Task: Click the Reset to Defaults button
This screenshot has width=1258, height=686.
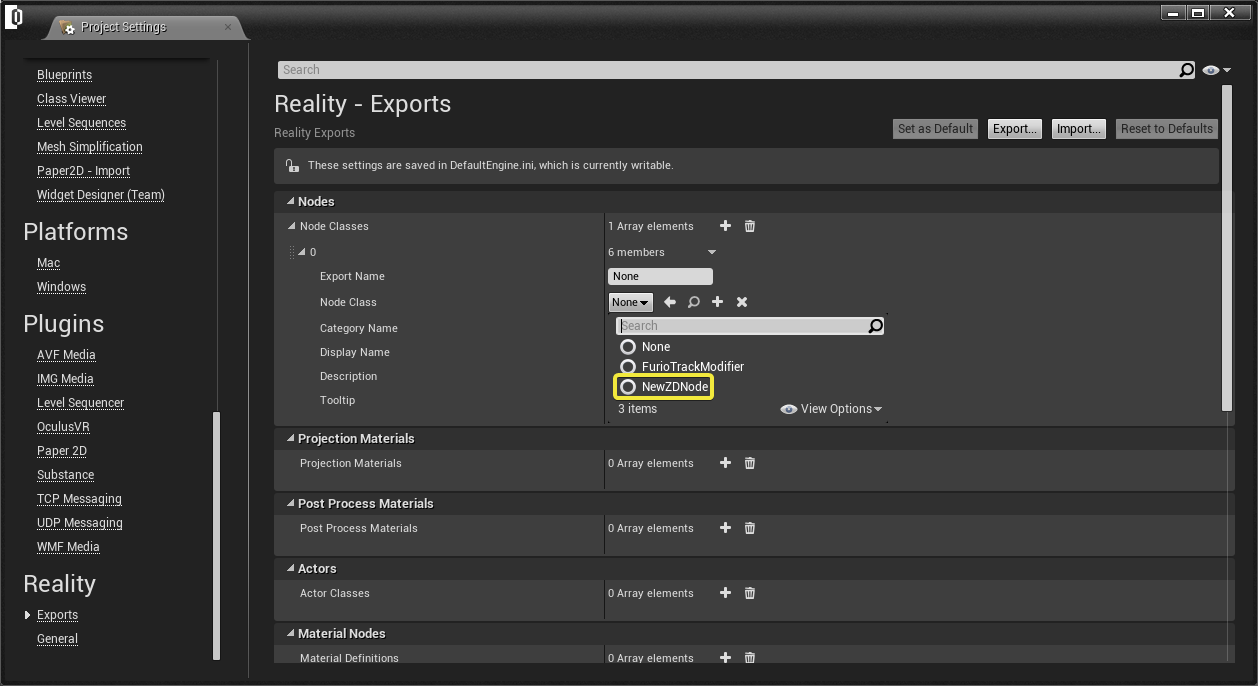Action: coord(1166,129)
